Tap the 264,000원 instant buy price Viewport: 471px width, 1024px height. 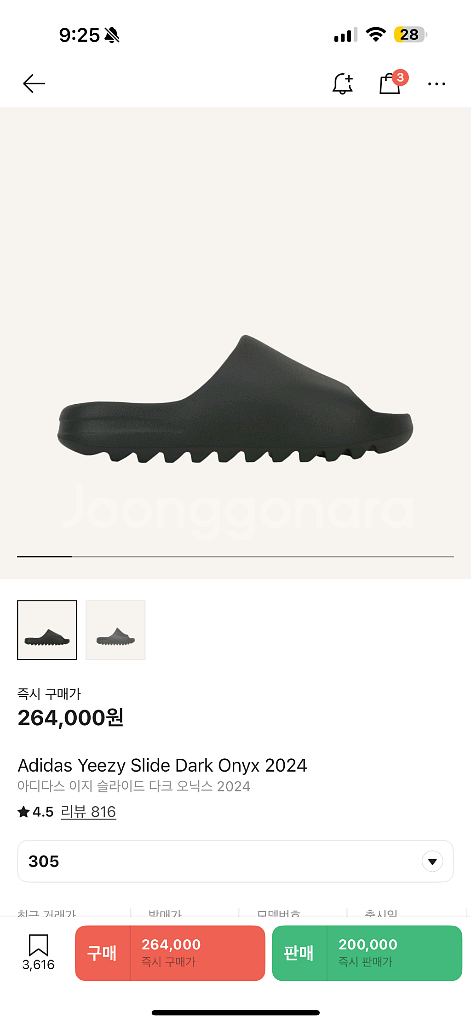pos(71,718)
